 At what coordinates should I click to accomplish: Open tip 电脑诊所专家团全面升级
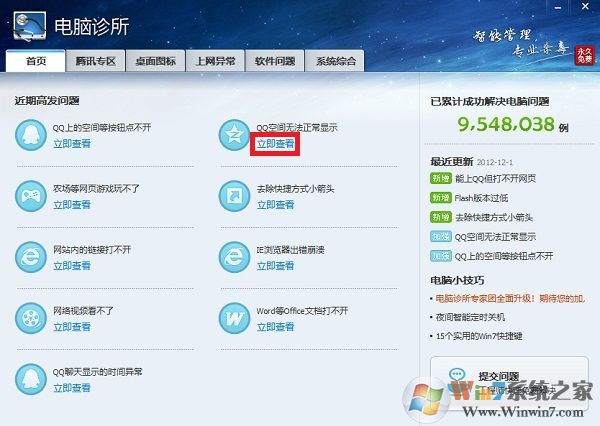510,298
